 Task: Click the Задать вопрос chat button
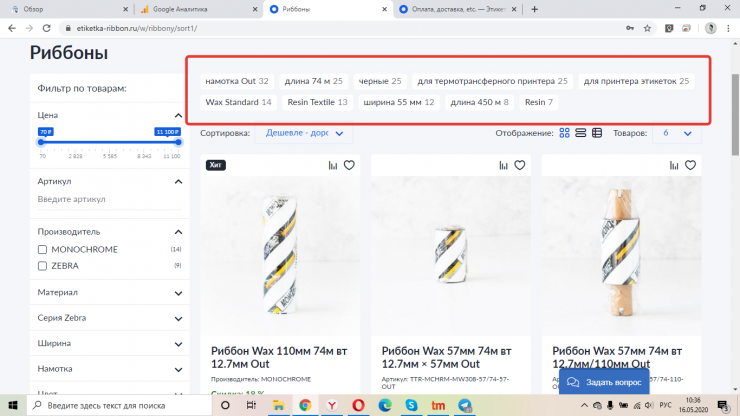coord(604,382)
